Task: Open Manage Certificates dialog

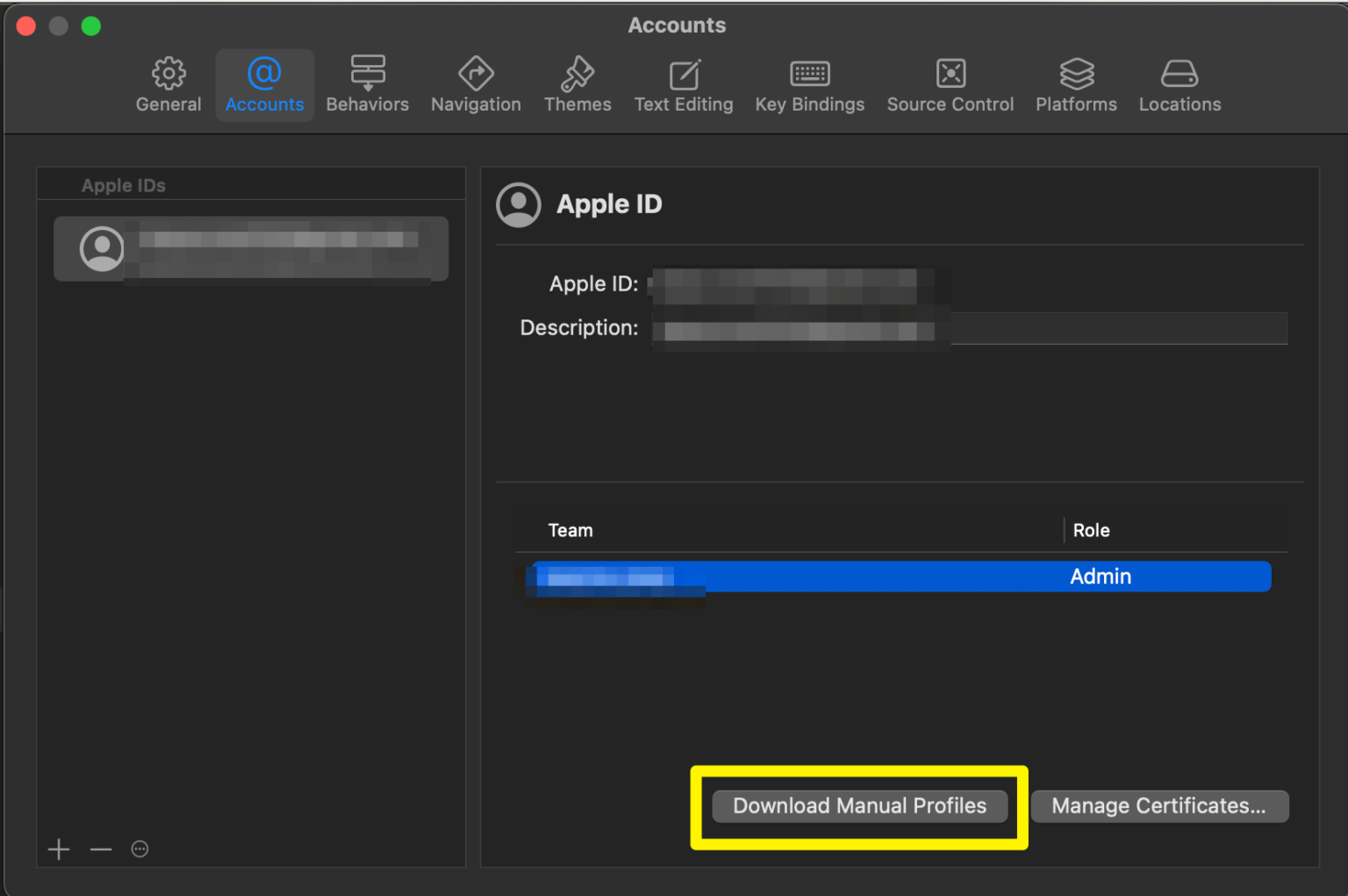Action: 1159,806
